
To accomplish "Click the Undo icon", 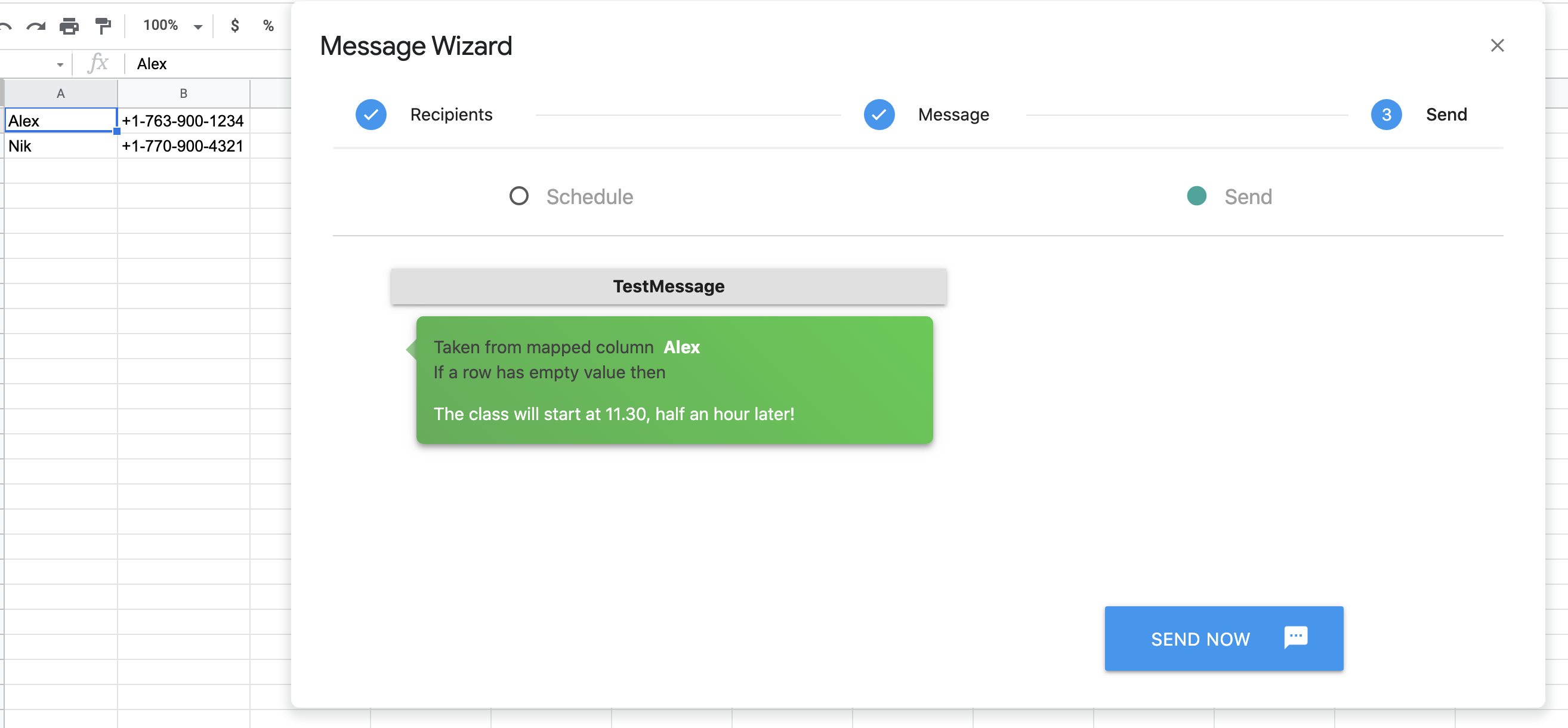I will [x=7, y=26].
